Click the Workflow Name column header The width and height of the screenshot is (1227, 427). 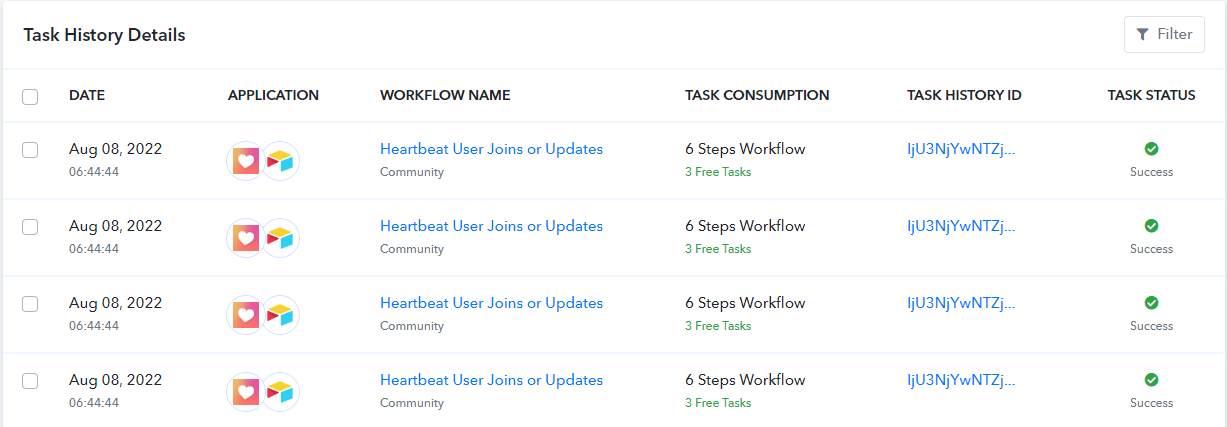pyautogui.click(x=445, y=96)
